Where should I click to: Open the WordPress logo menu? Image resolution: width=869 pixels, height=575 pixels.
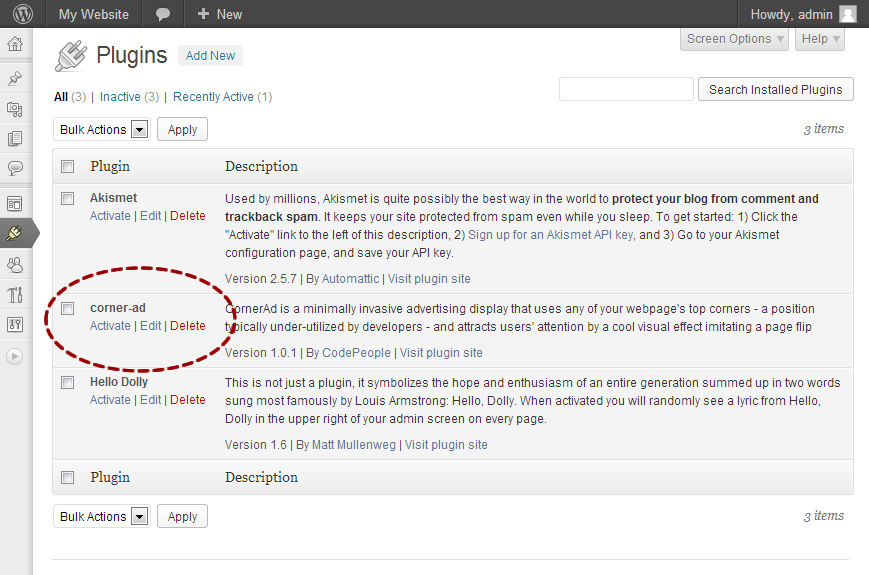tap(22, 14)
